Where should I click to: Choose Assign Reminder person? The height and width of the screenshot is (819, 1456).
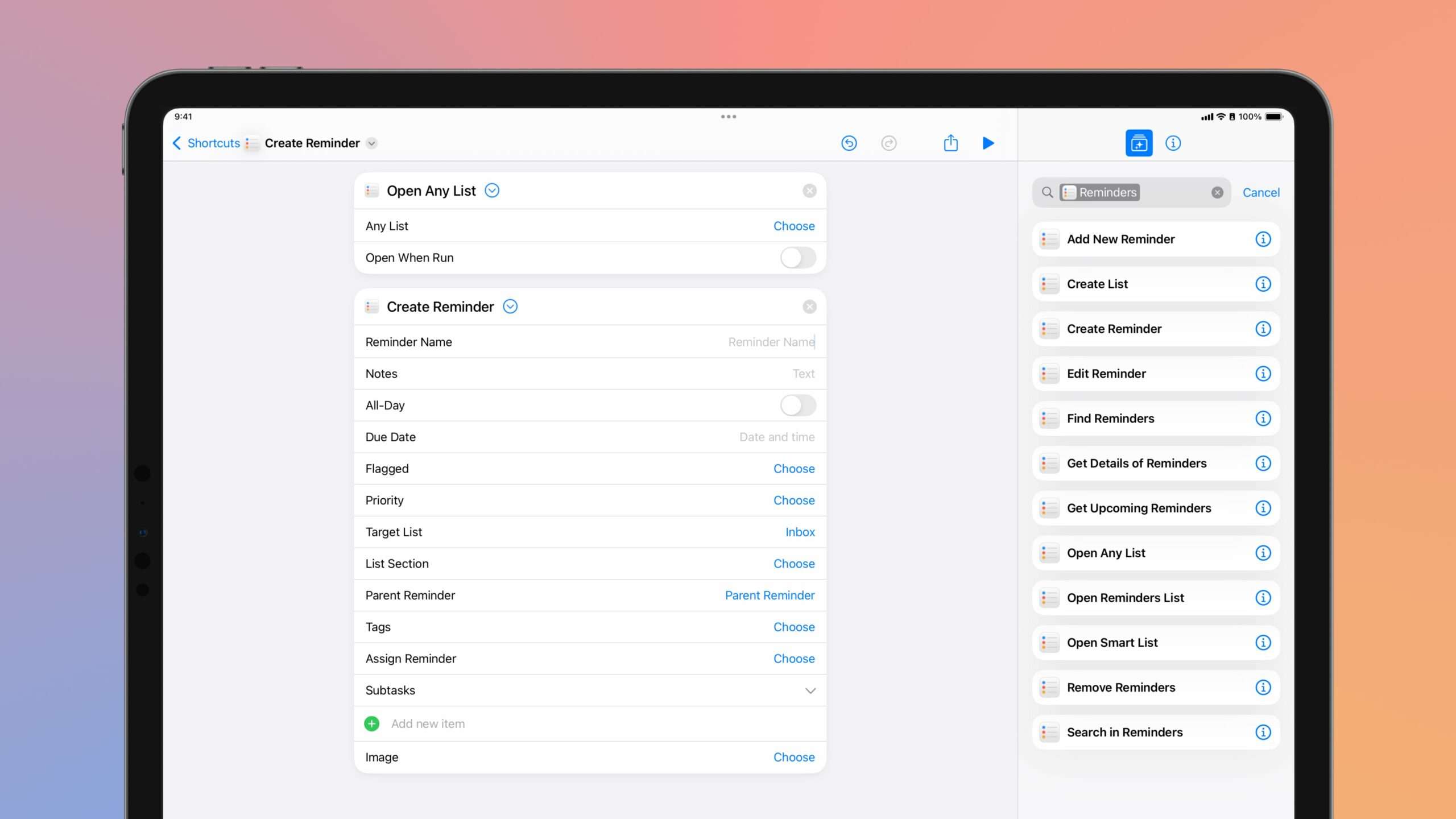pos(793,659)
